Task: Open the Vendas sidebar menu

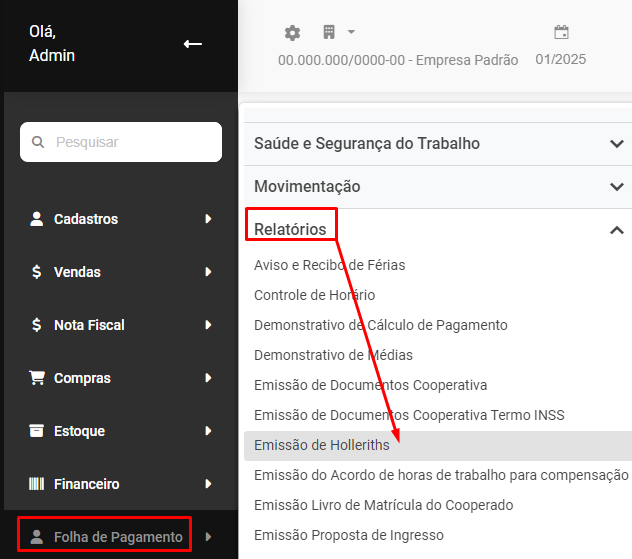Action: click(77, 272)
